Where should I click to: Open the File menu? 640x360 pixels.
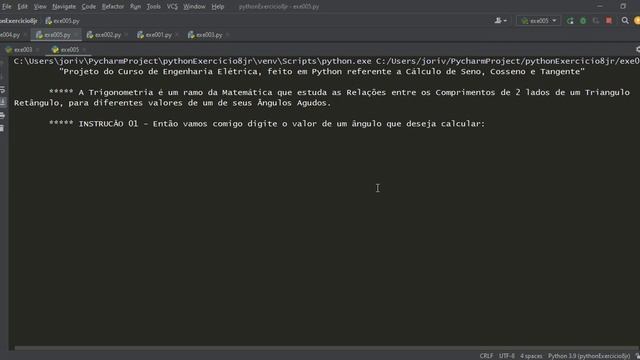pyautogui.click(x=7, y=7)
